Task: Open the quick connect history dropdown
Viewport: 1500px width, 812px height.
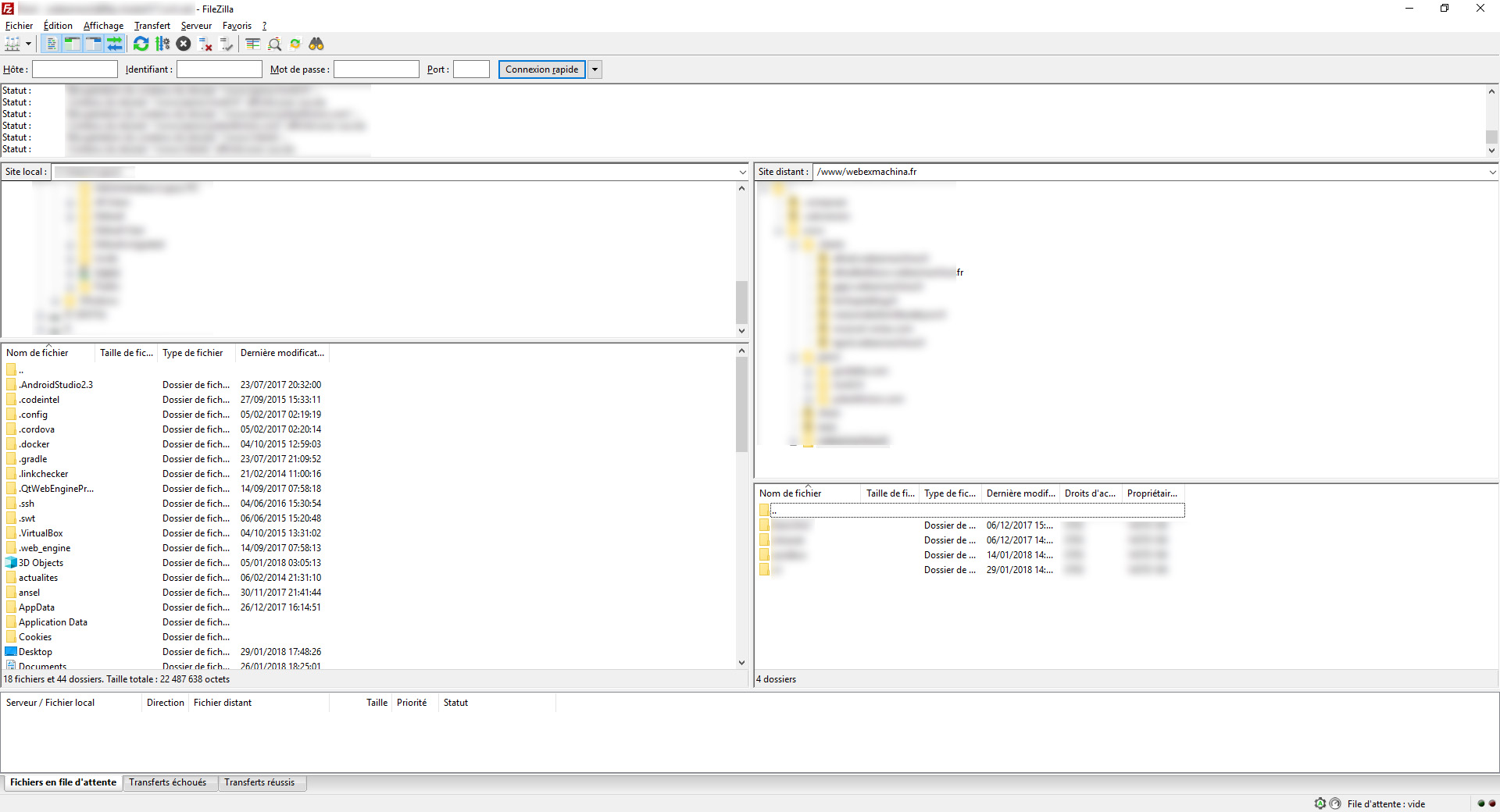Action: (595, 69)
